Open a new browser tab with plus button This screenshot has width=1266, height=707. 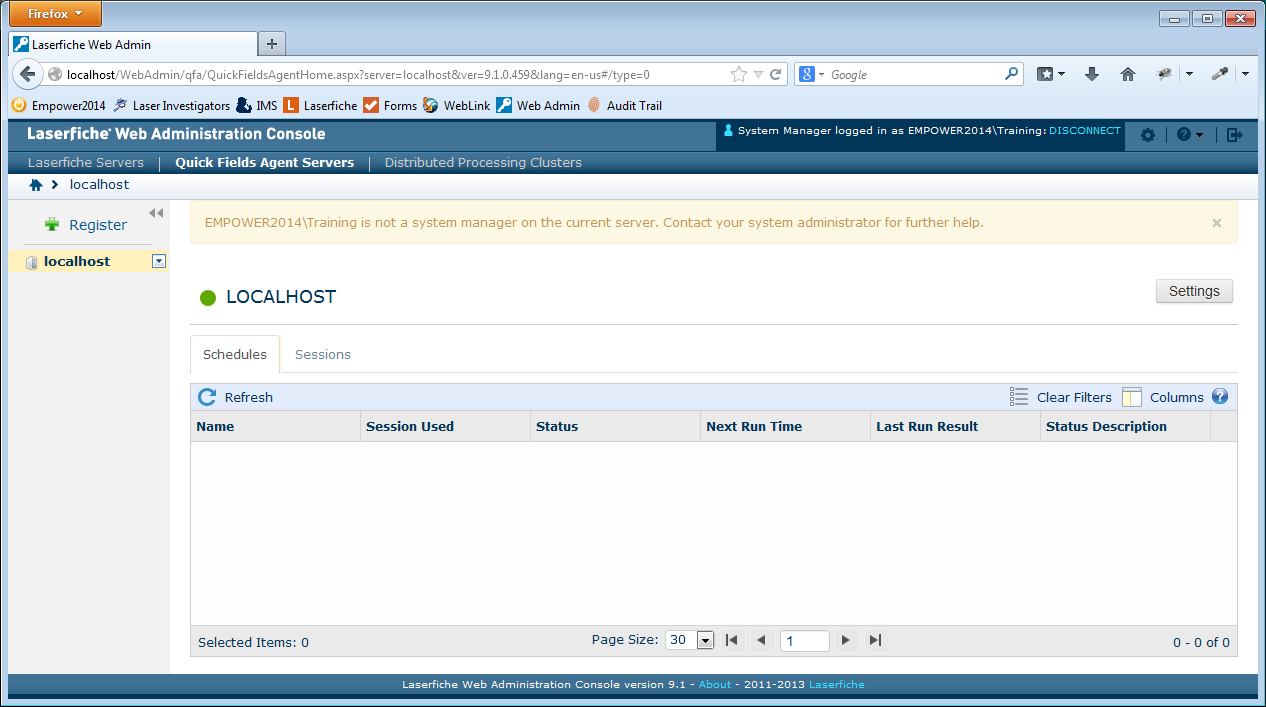tap(272, 44)
